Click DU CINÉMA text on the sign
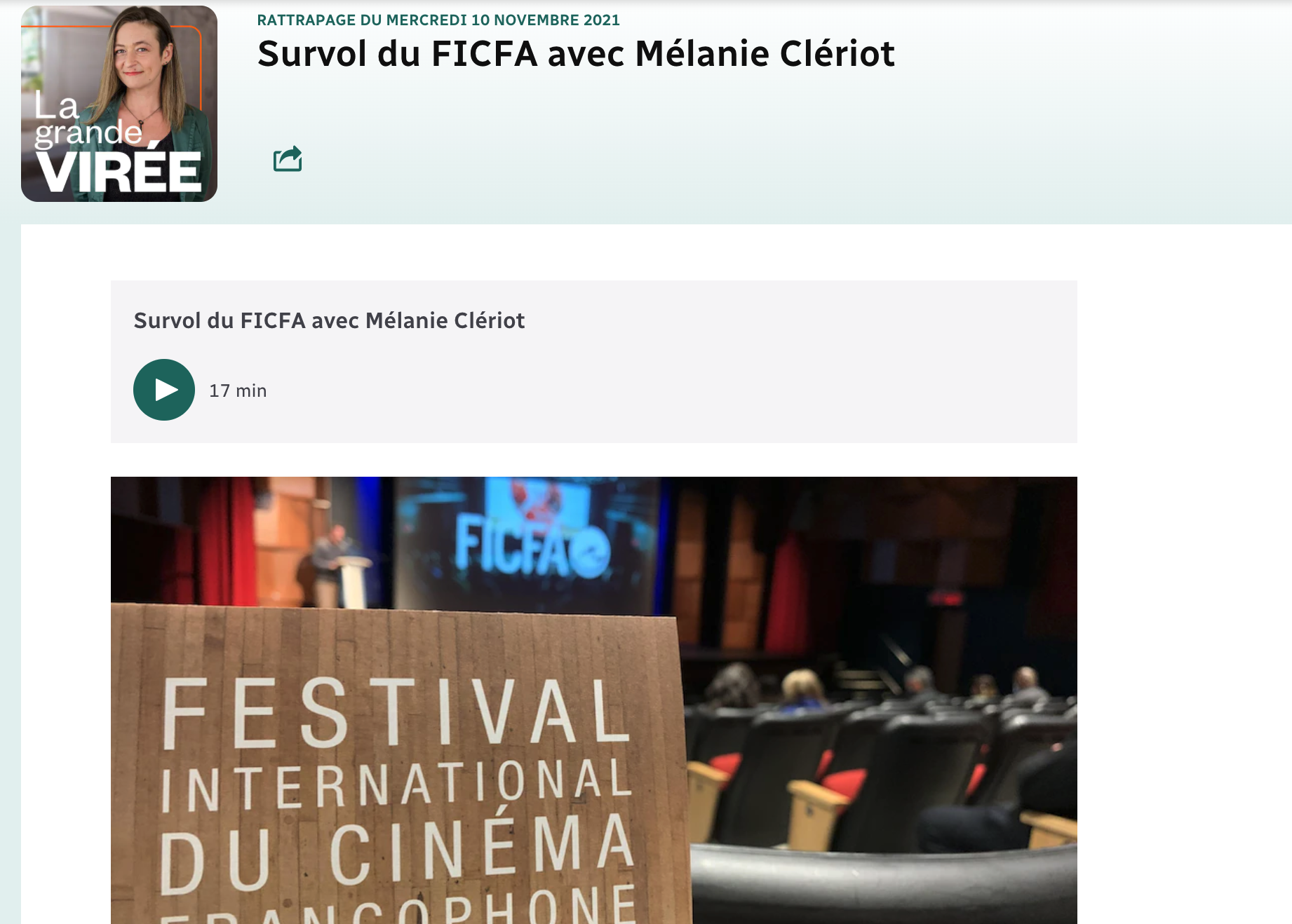This screenshot has width=1292, height=924. tap(398, 852)
